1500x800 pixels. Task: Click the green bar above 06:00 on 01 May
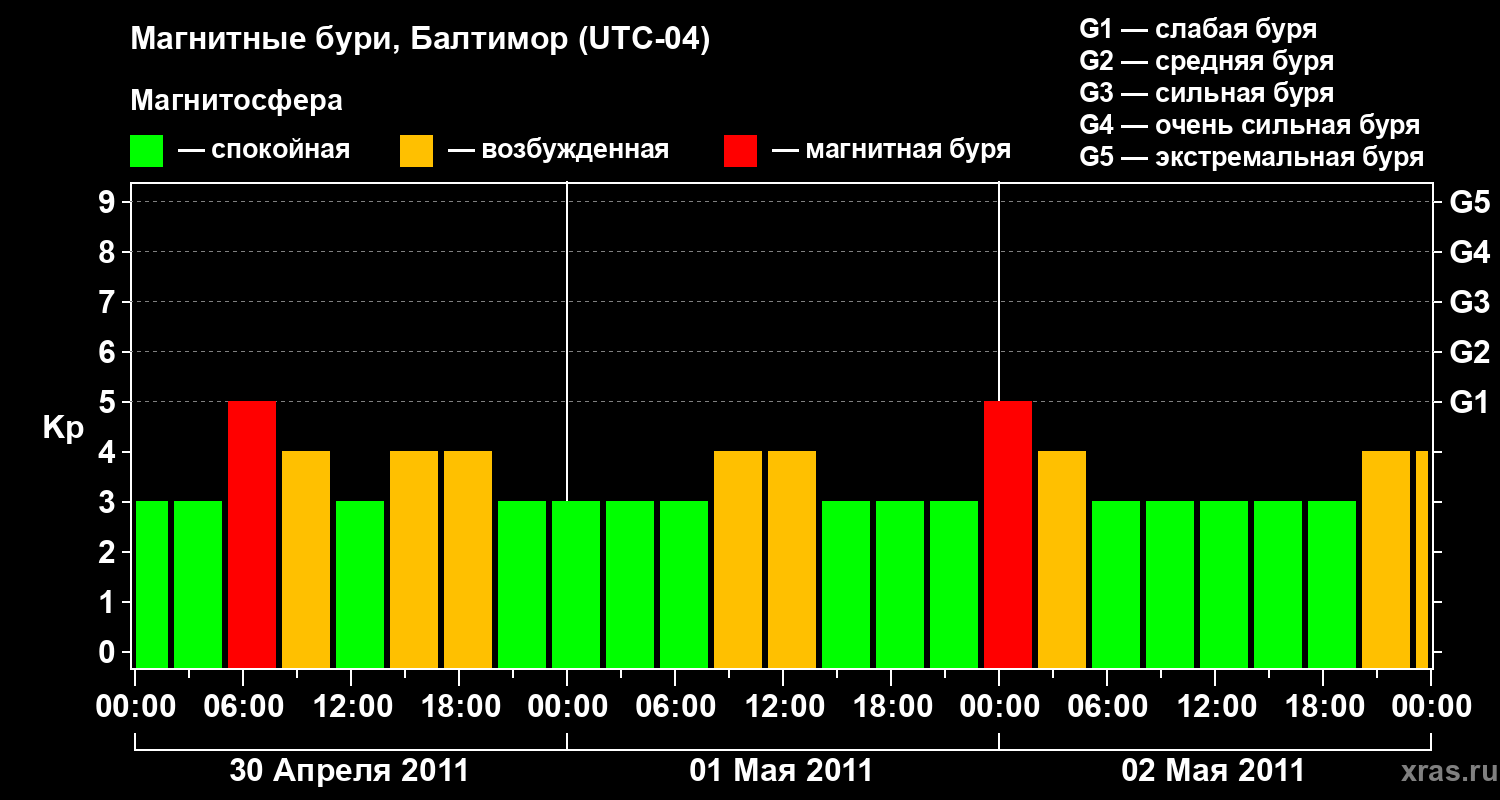[684, 584]
